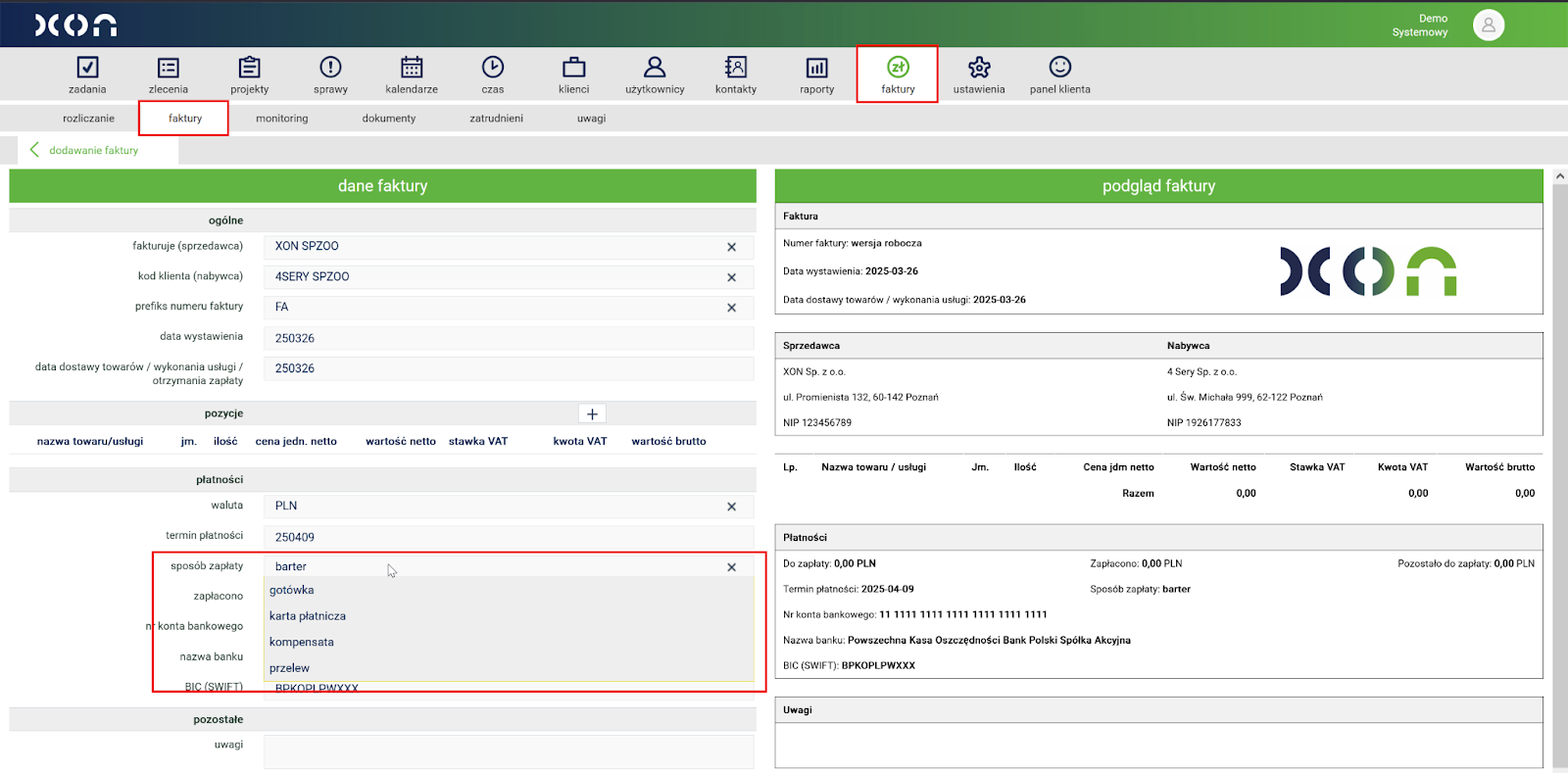Click the Demo Systemowy user avatar
The image size is (1568, 773).
click(1489, 25)
